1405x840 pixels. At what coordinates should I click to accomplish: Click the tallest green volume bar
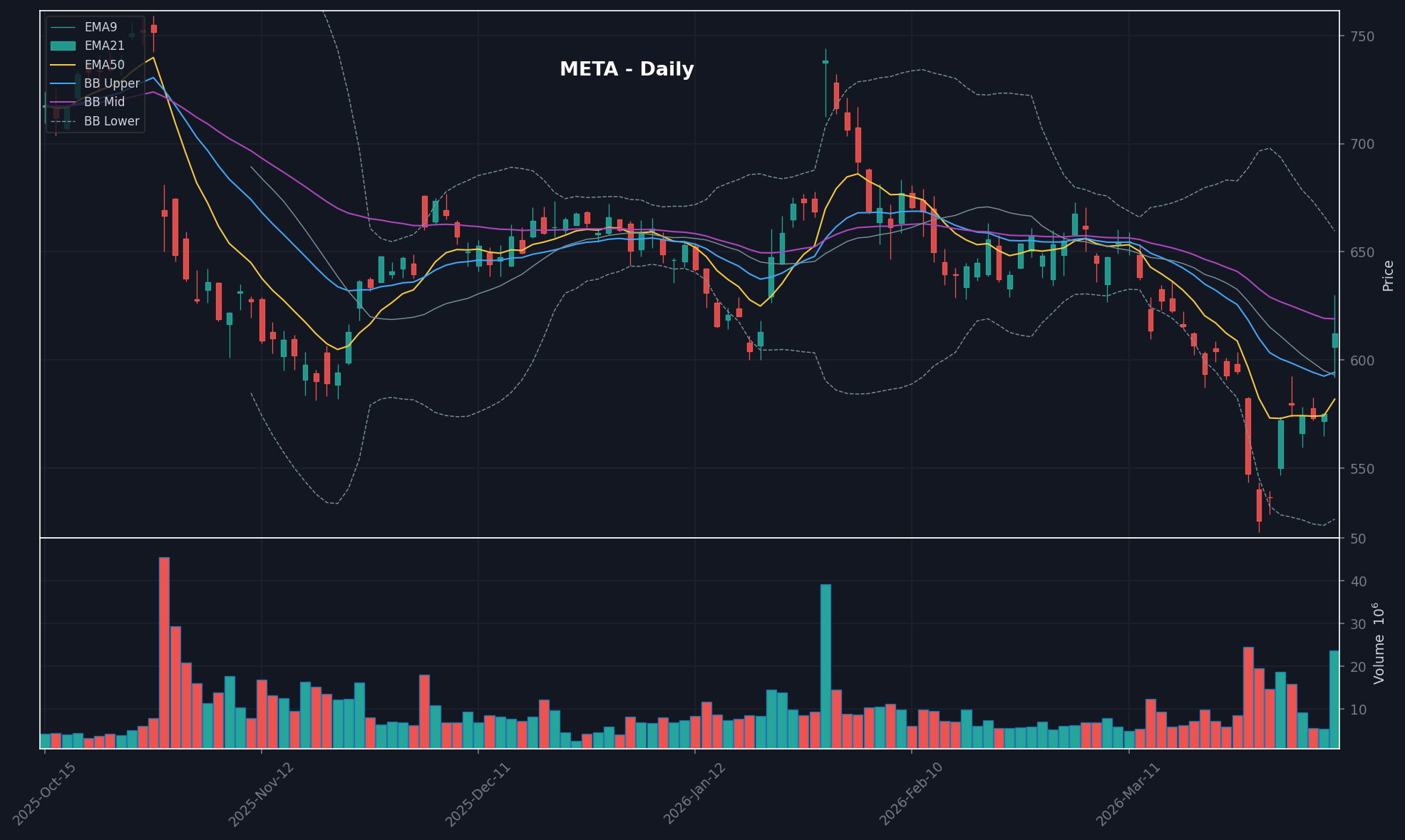click(825, 665)
